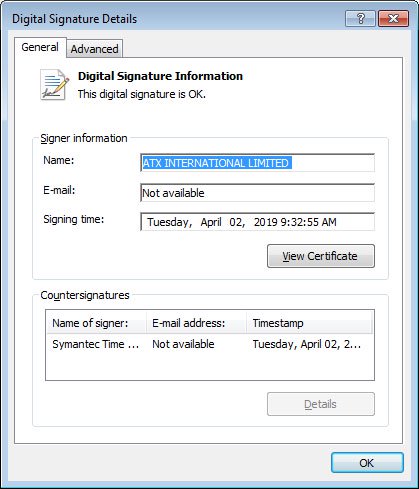Switch to the Advanced tab

click(94, 49)
